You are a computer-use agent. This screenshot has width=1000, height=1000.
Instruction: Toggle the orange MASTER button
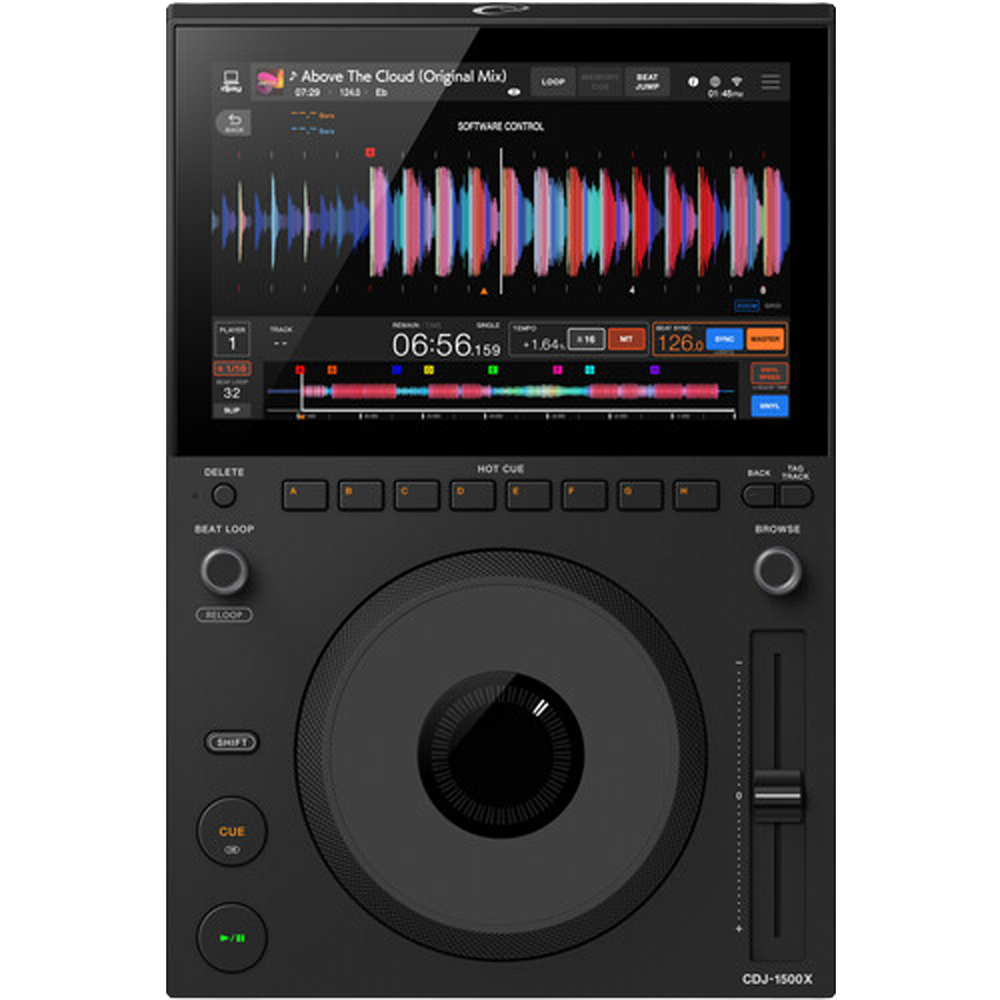point(765,339)
